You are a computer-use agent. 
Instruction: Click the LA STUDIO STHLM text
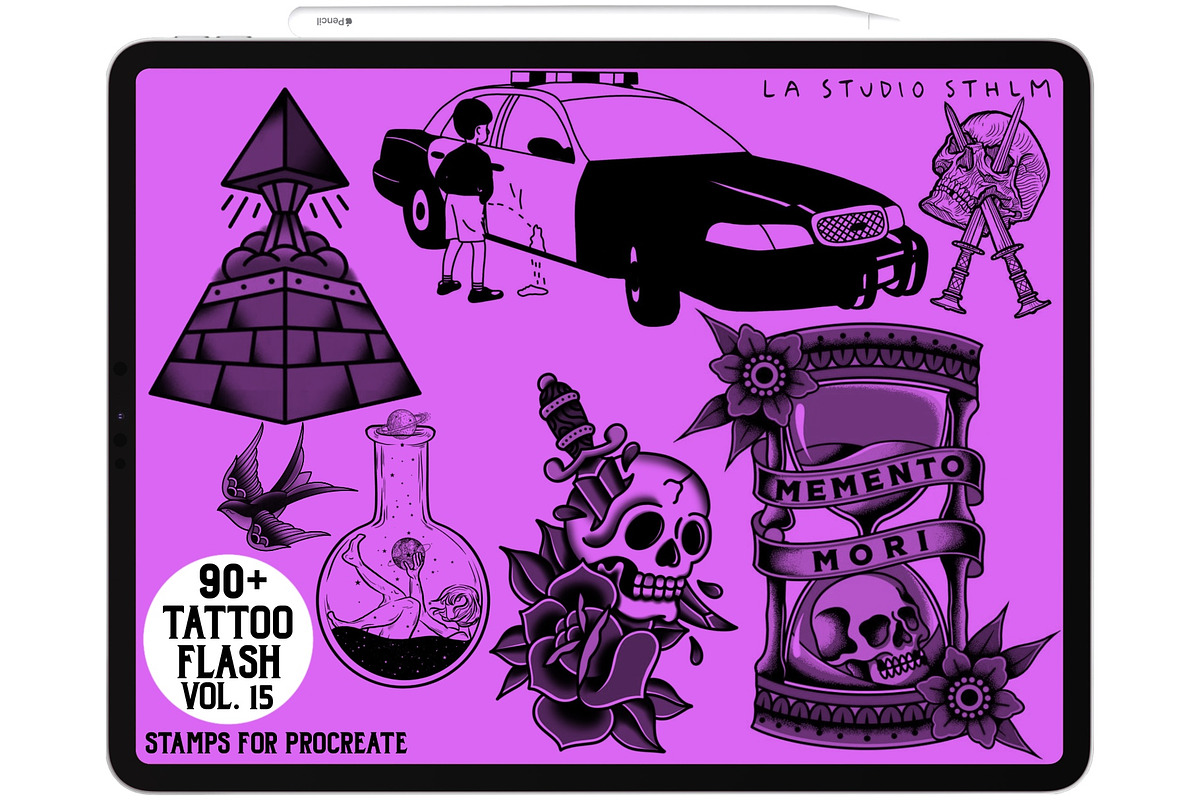(x=907, y=89)
